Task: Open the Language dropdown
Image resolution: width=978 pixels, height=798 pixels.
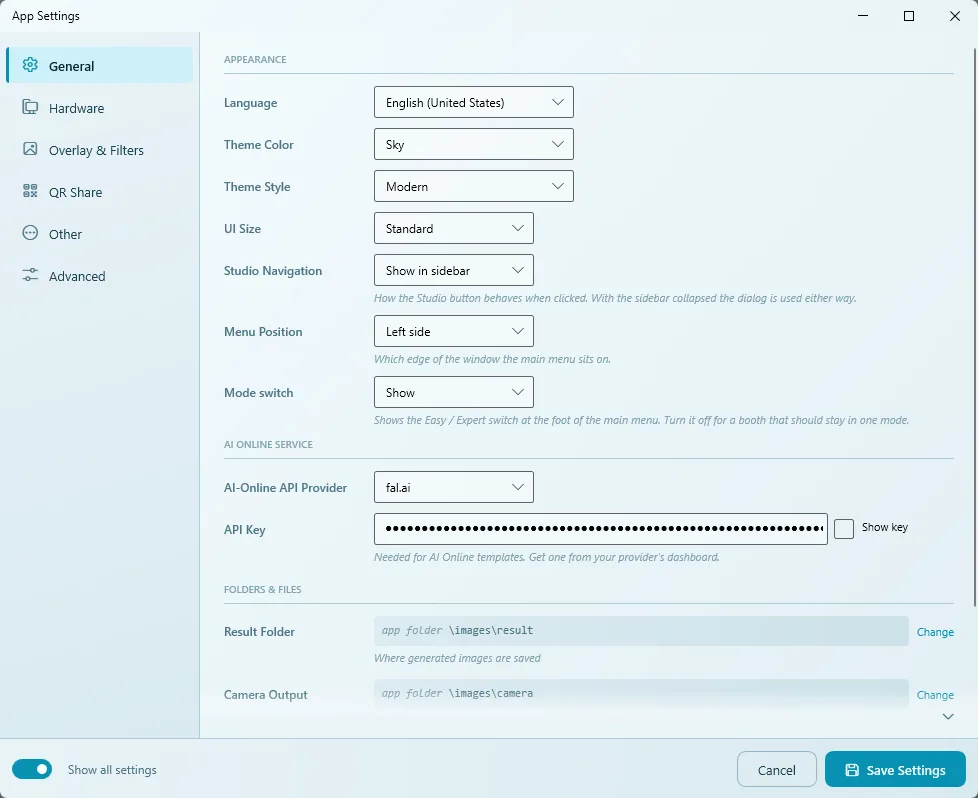Action: 473,102
